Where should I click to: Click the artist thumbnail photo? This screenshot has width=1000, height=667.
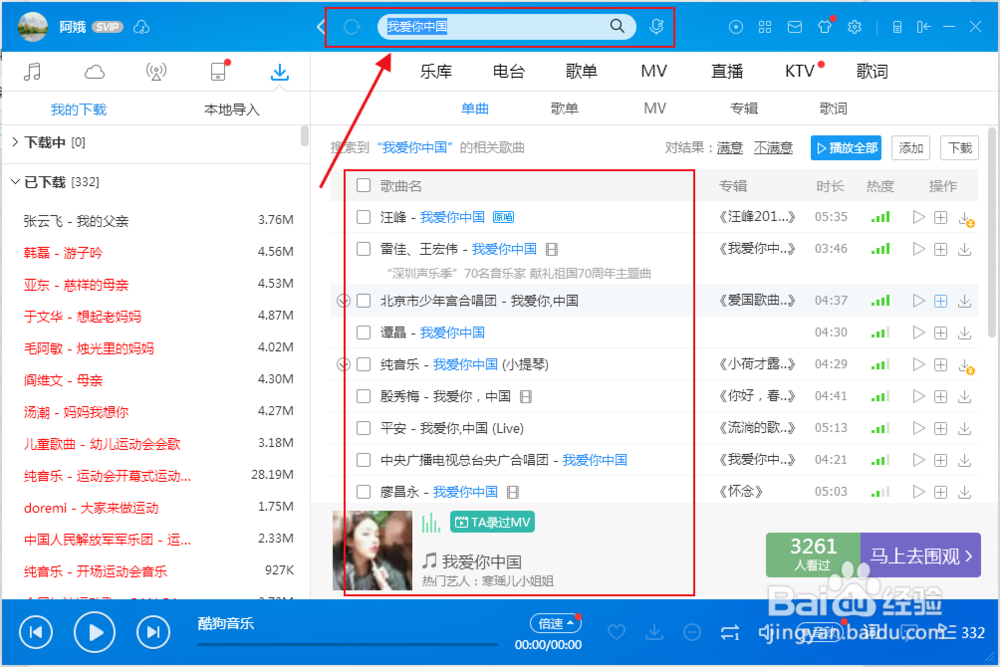[372, 550]
